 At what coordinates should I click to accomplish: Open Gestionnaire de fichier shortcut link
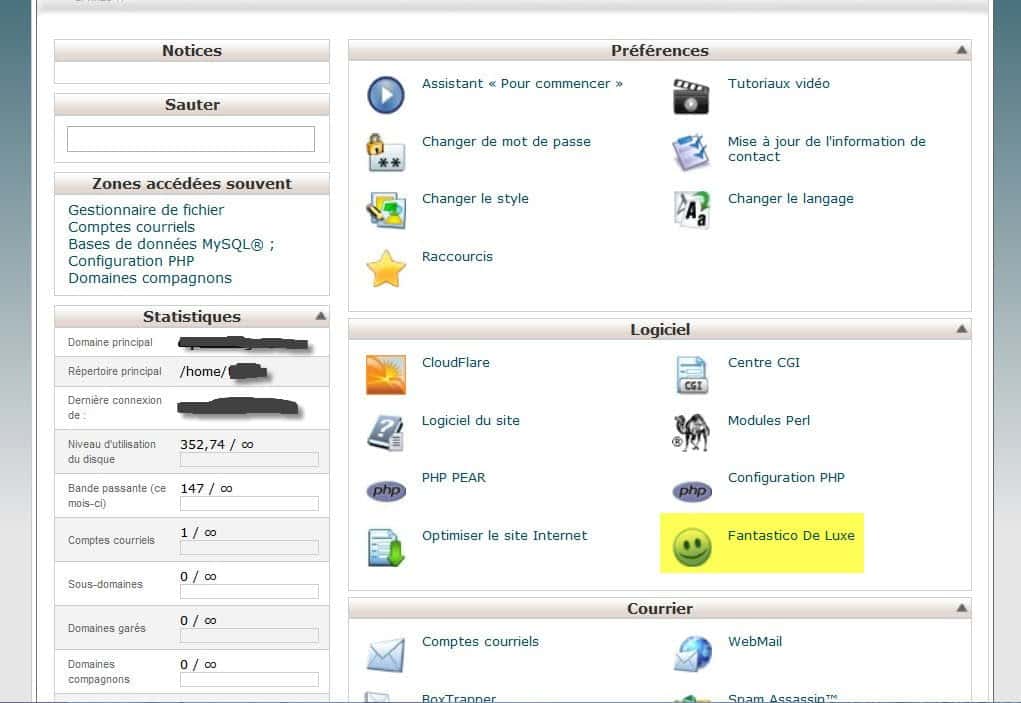(146, 210)
